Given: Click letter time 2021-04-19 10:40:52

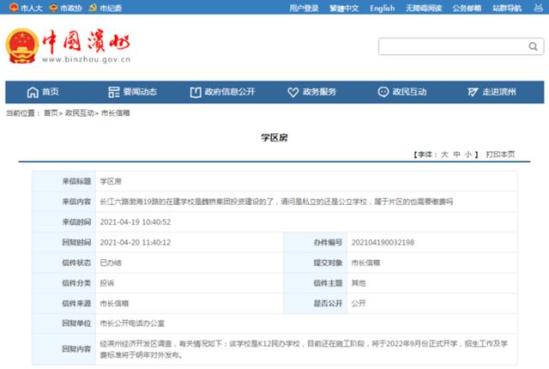Looking at the screenshot, I should pos(135,222).
